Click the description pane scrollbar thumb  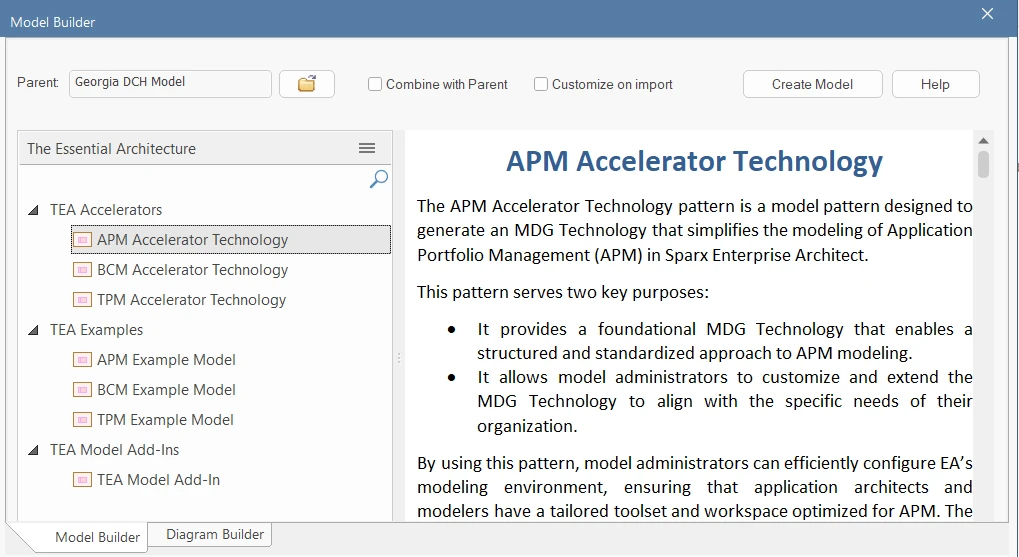[x=983, y=164]
